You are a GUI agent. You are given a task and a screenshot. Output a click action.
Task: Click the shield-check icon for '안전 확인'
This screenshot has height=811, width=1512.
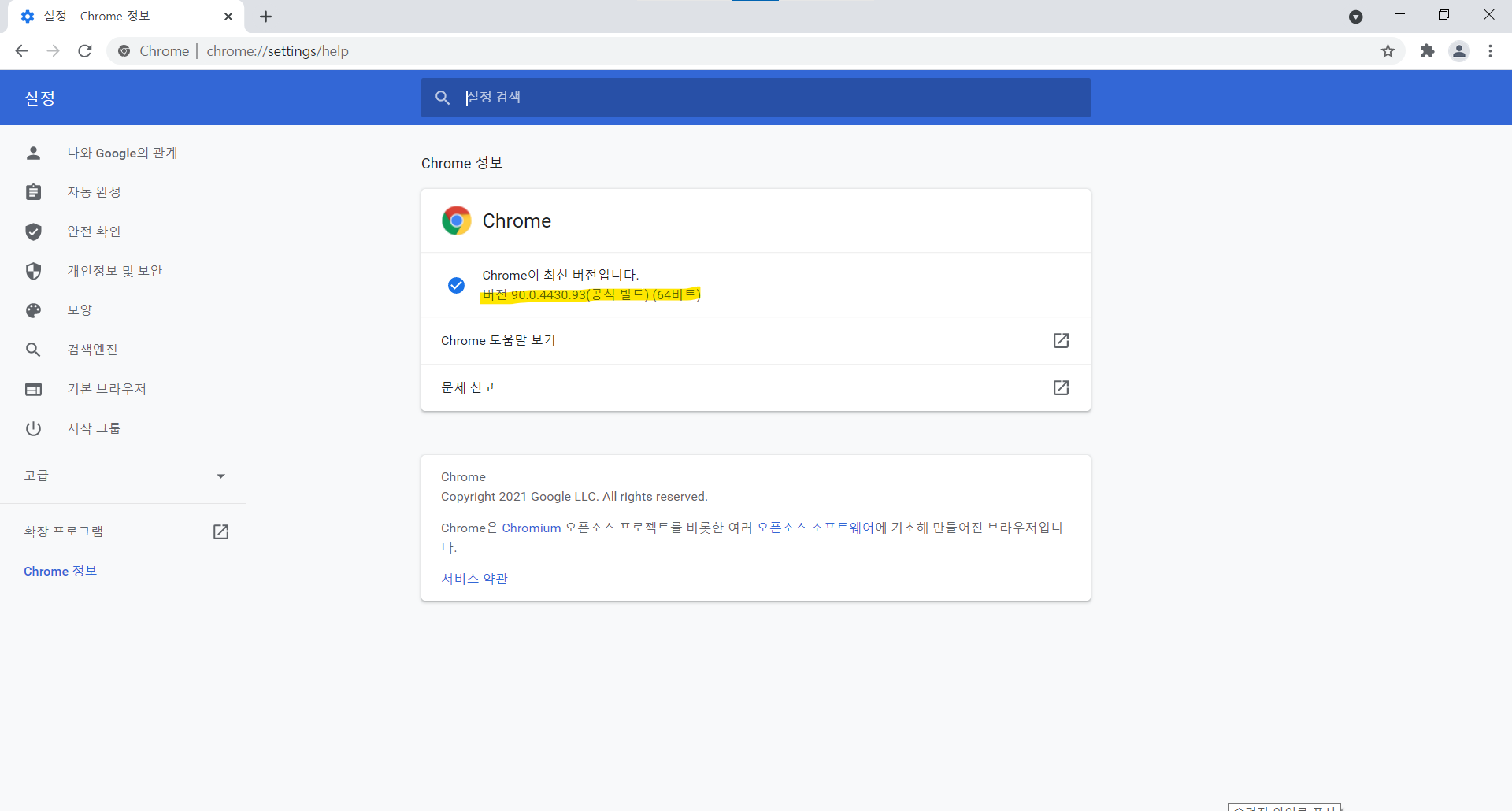[33, 231]
